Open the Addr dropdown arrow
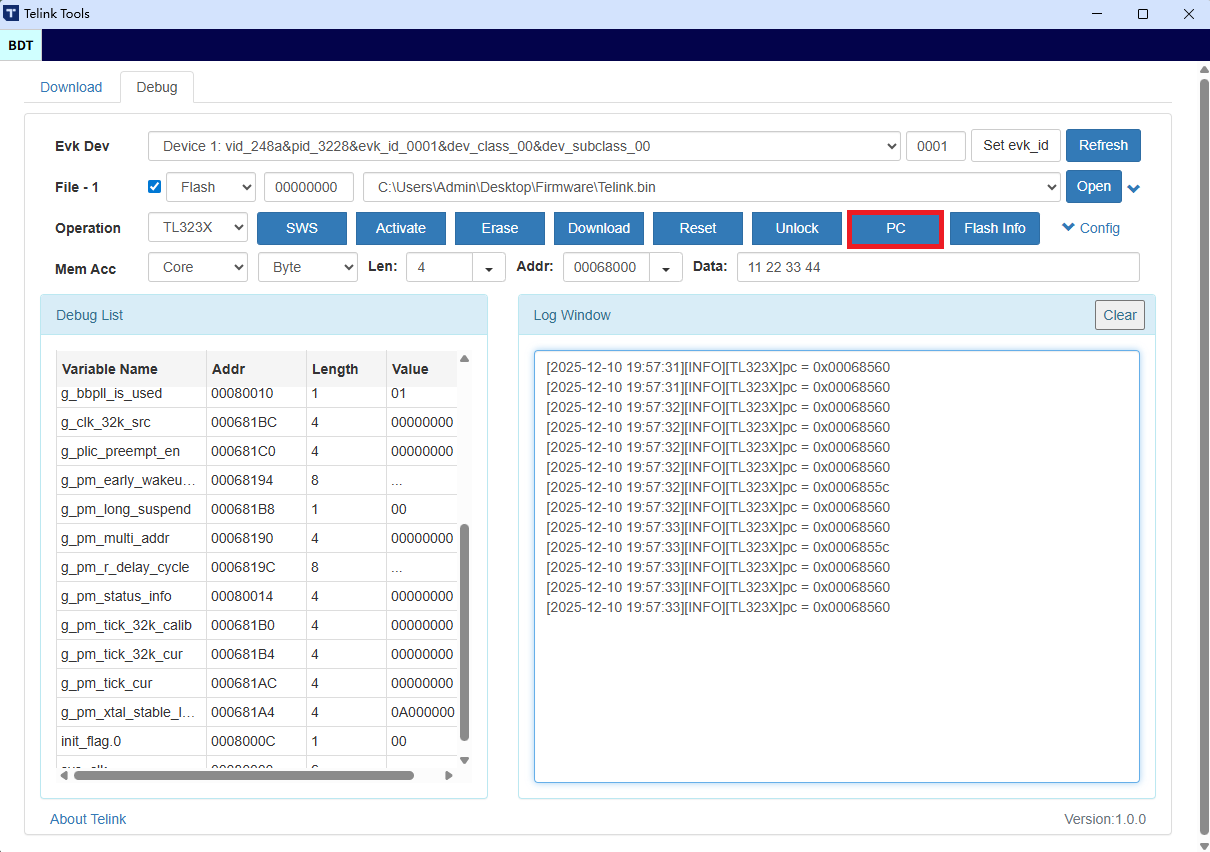The image size is (1210, 852). (x=665, y=268)
